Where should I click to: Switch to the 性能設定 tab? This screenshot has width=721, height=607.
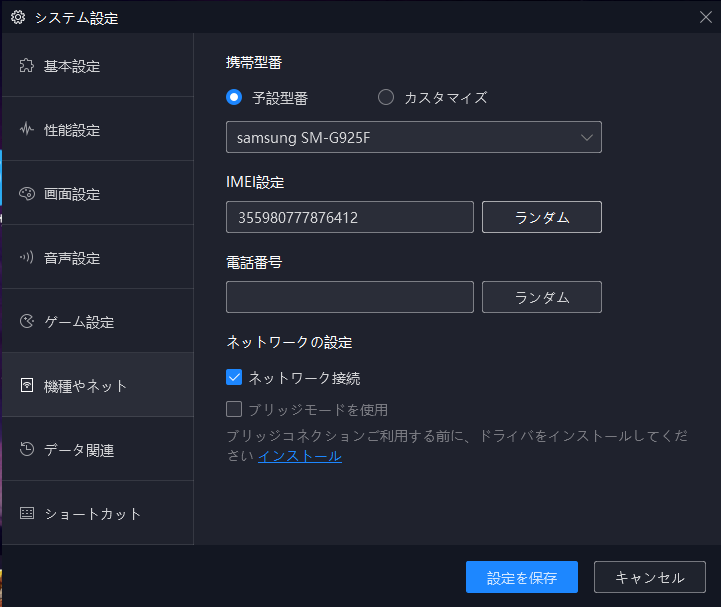coord(97,129)
